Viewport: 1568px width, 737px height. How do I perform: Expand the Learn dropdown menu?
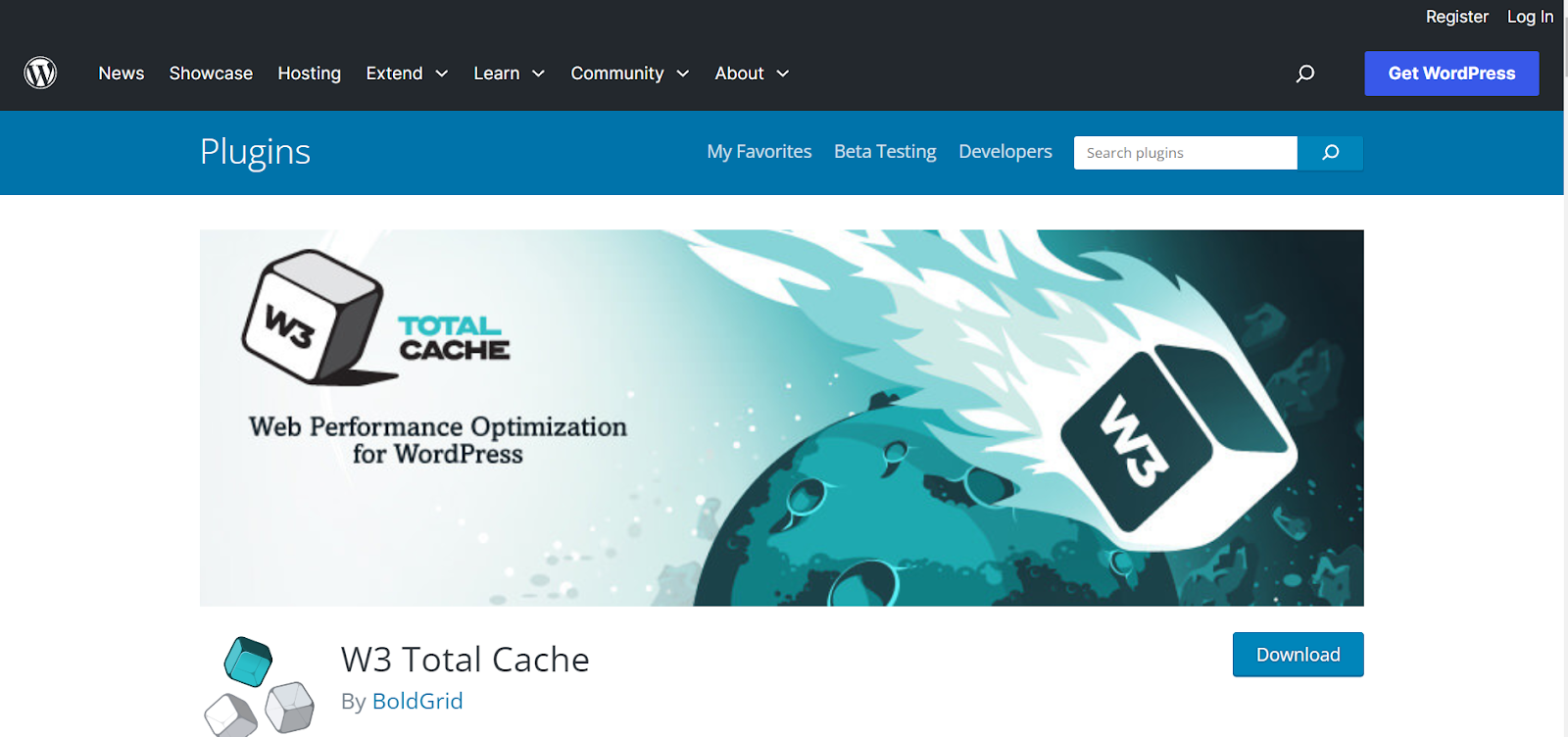click(x=510, y=74)
